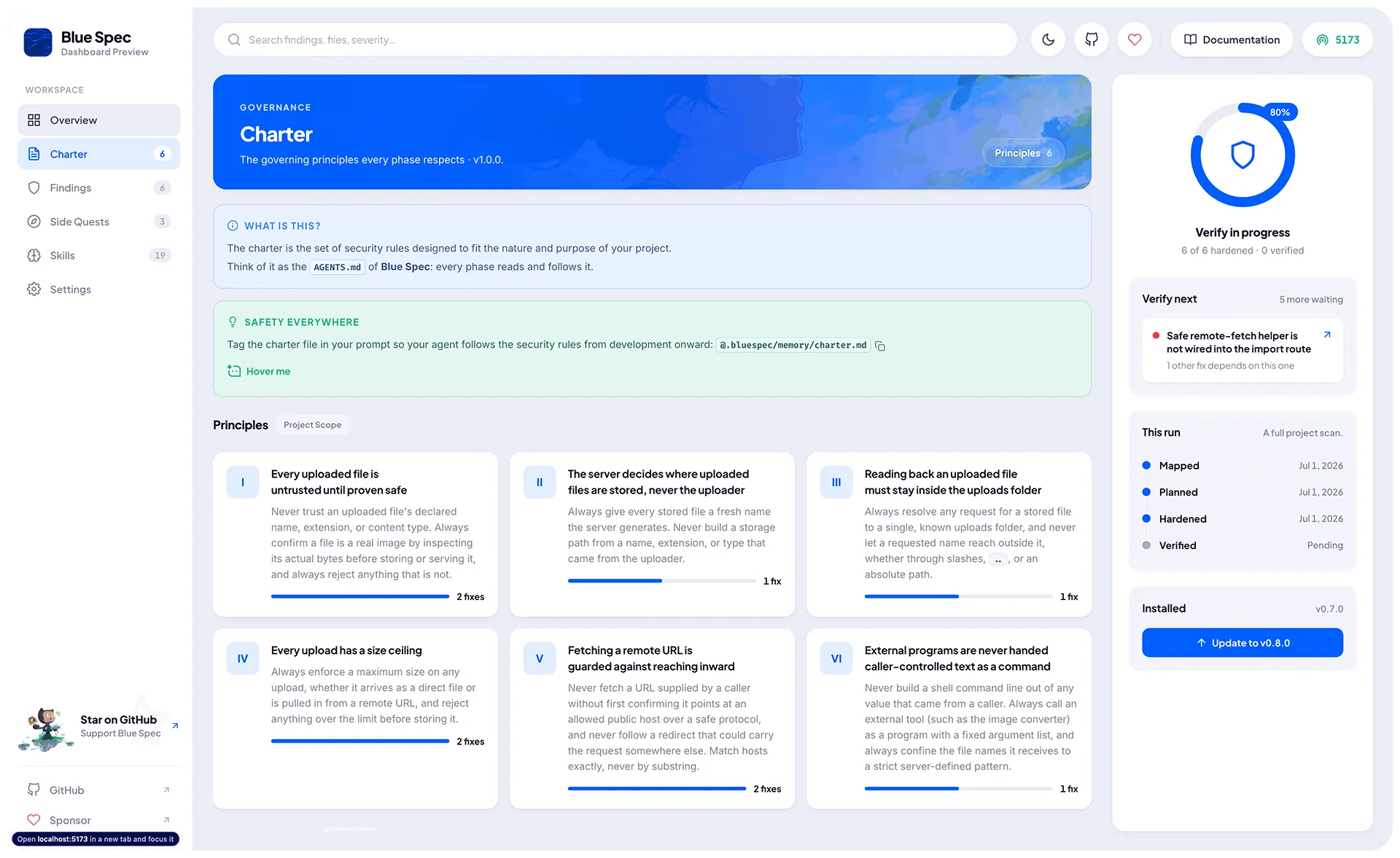Open principle IV numeral badge

point(243,658)
